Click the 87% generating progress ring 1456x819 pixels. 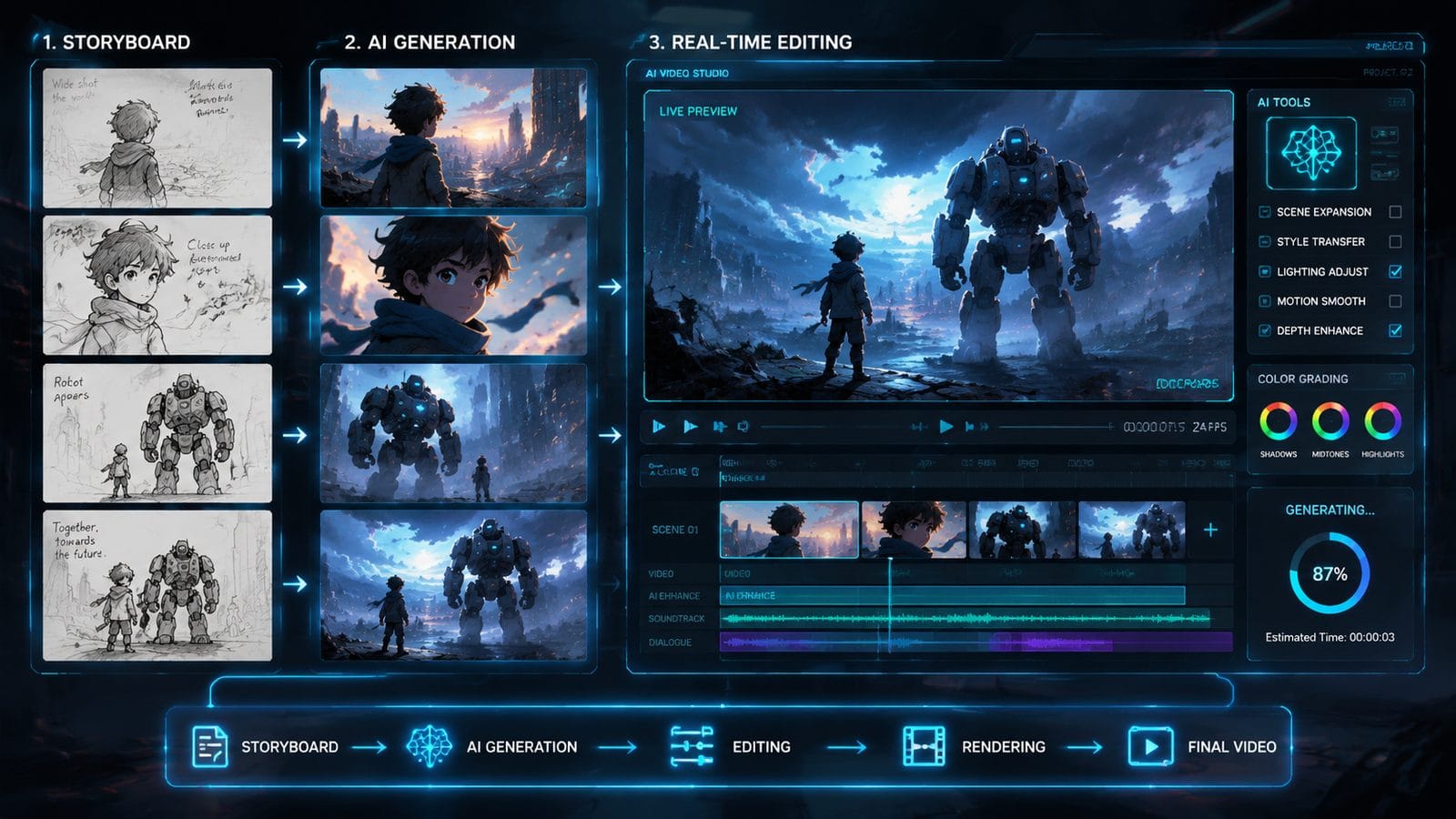(x=1330, y=573)
